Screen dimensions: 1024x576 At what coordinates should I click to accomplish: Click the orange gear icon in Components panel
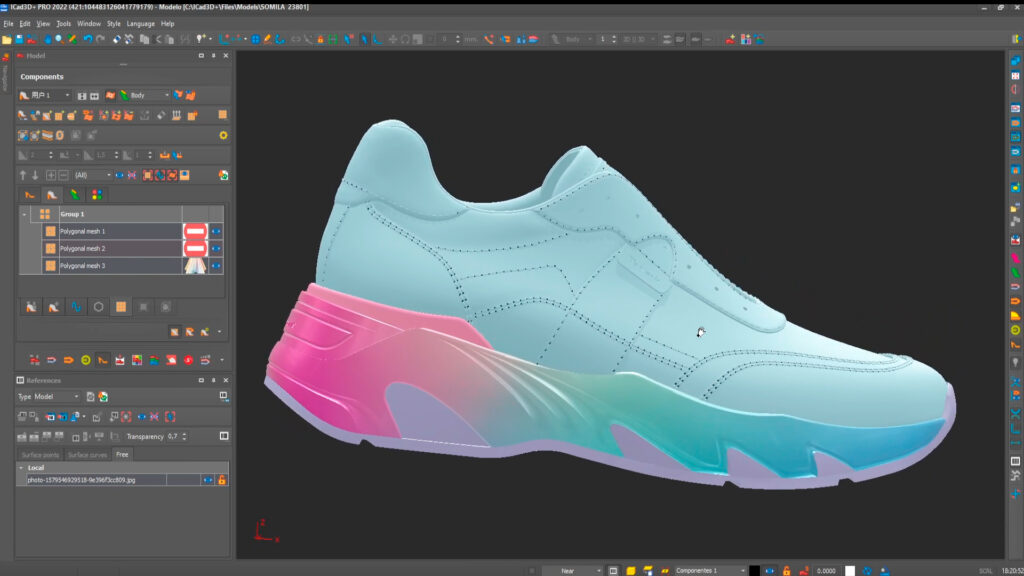(222, 135)
